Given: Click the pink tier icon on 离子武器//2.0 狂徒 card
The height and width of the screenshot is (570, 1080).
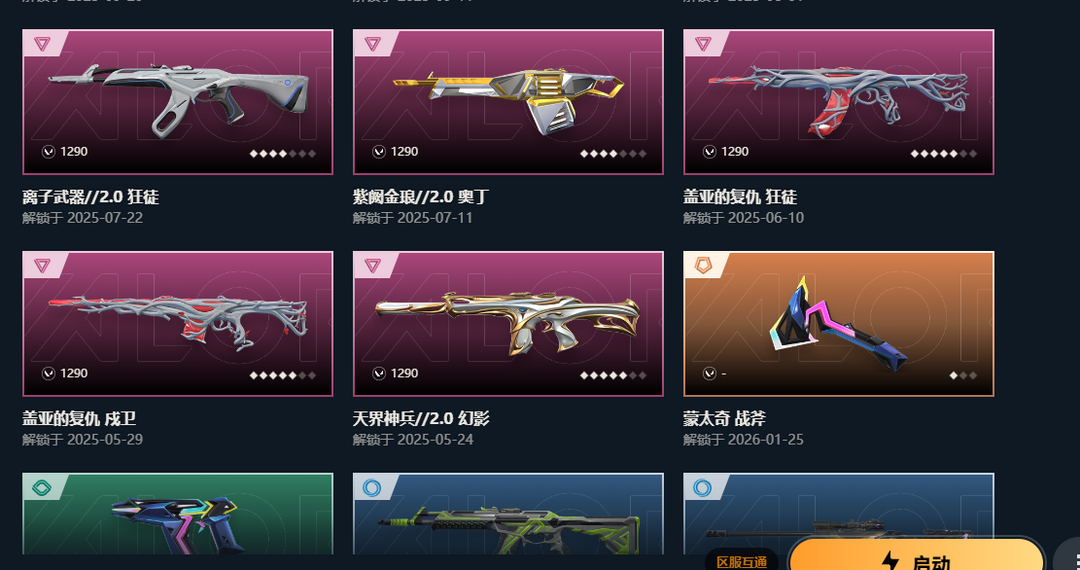Looking at the screenshot, I should tap(42, 44).
